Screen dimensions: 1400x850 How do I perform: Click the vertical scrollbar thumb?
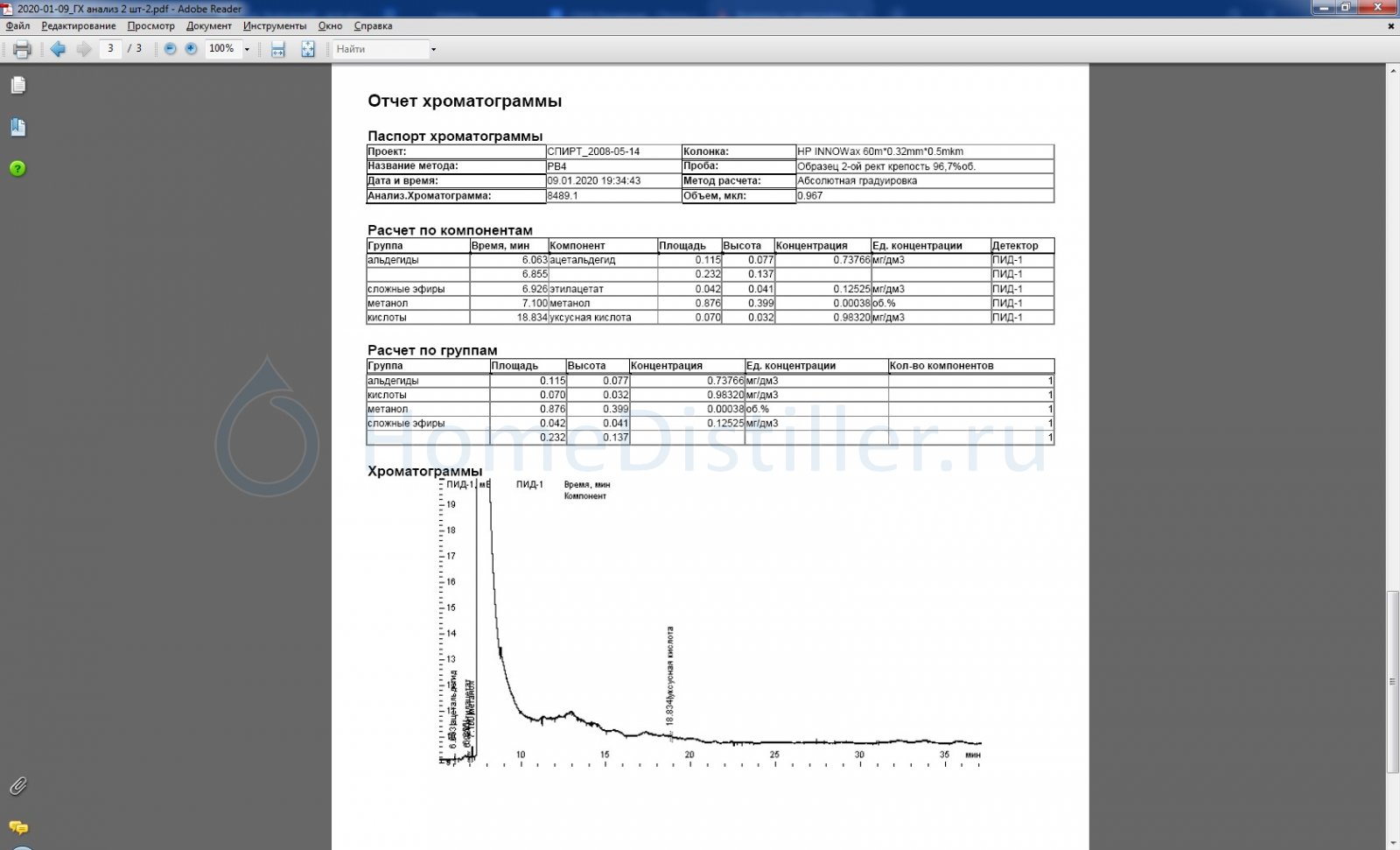[1392, 682]
